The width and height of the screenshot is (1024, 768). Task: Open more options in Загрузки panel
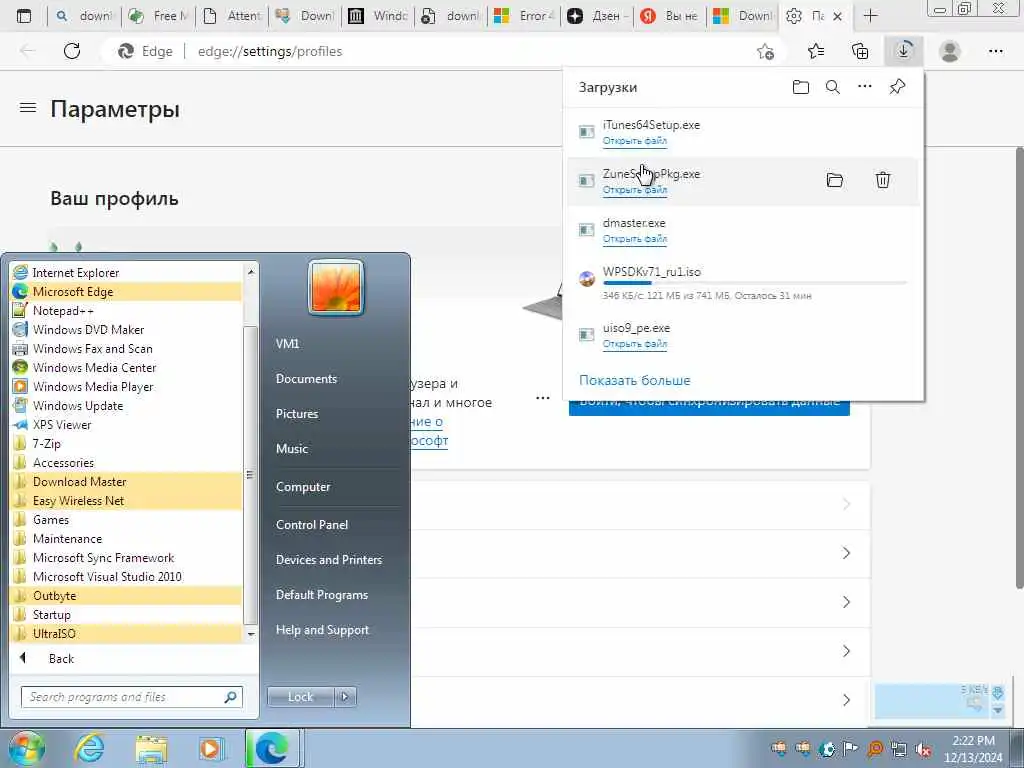click(x=865, y=86)
